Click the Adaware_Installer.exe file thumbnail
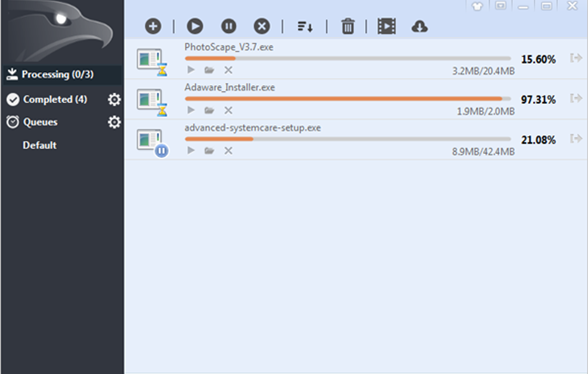588x374 pixels. [152, 102]
